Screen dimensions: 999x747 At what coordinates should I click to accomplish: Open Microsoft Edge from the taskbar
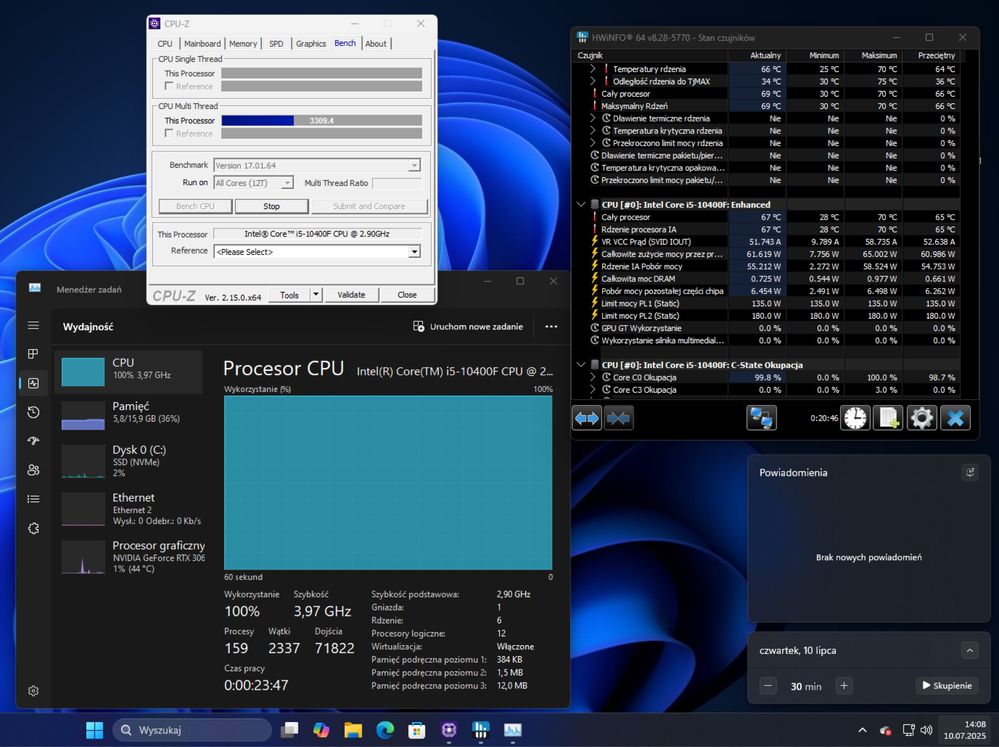tap(385, 730)
